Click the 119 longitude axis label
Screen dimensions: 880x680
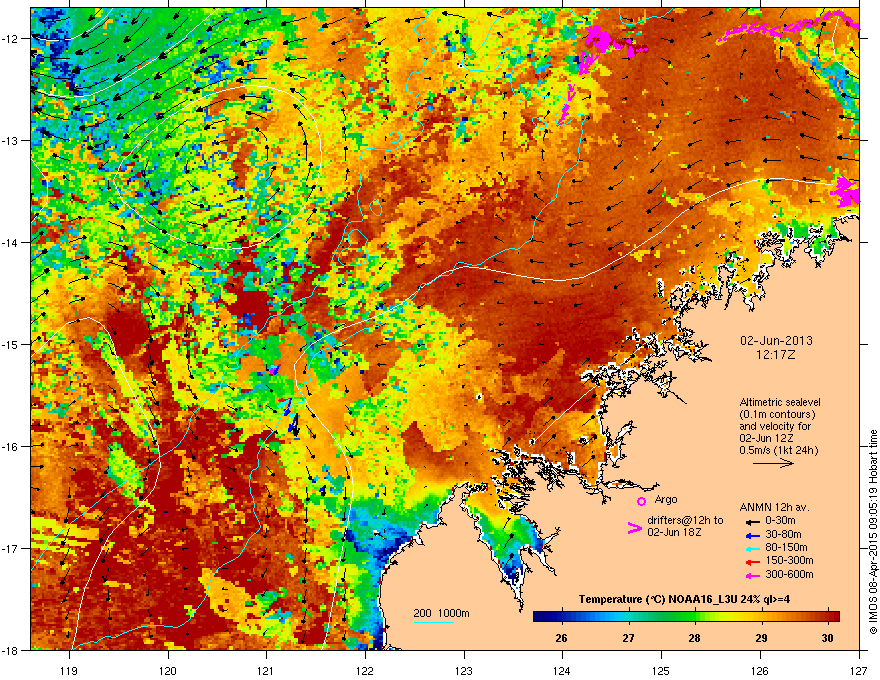click(x=69, y=671)
